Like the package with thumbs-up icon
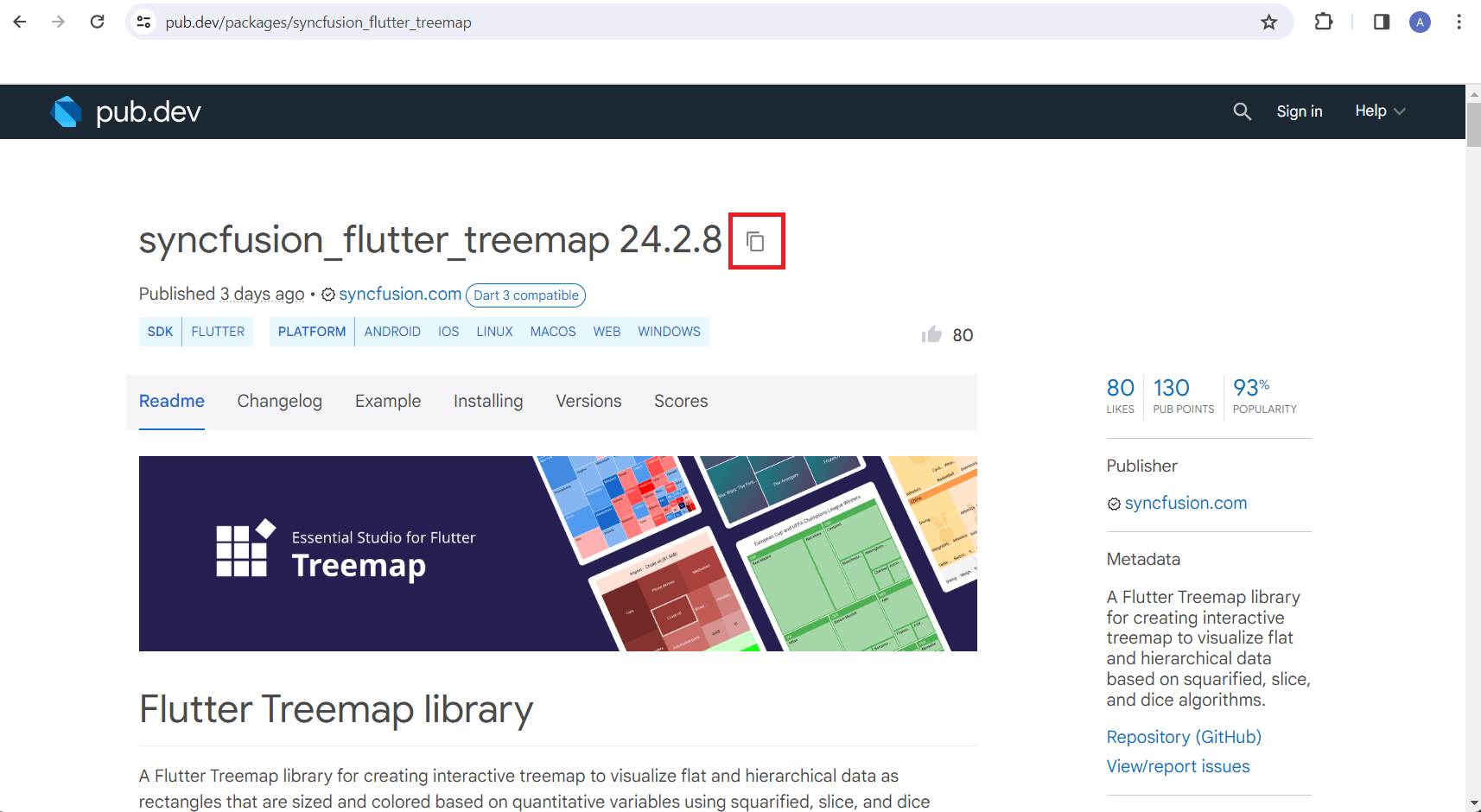Image resolution: width=1481 pixels, height=812 pixels. tap(931, 334)
